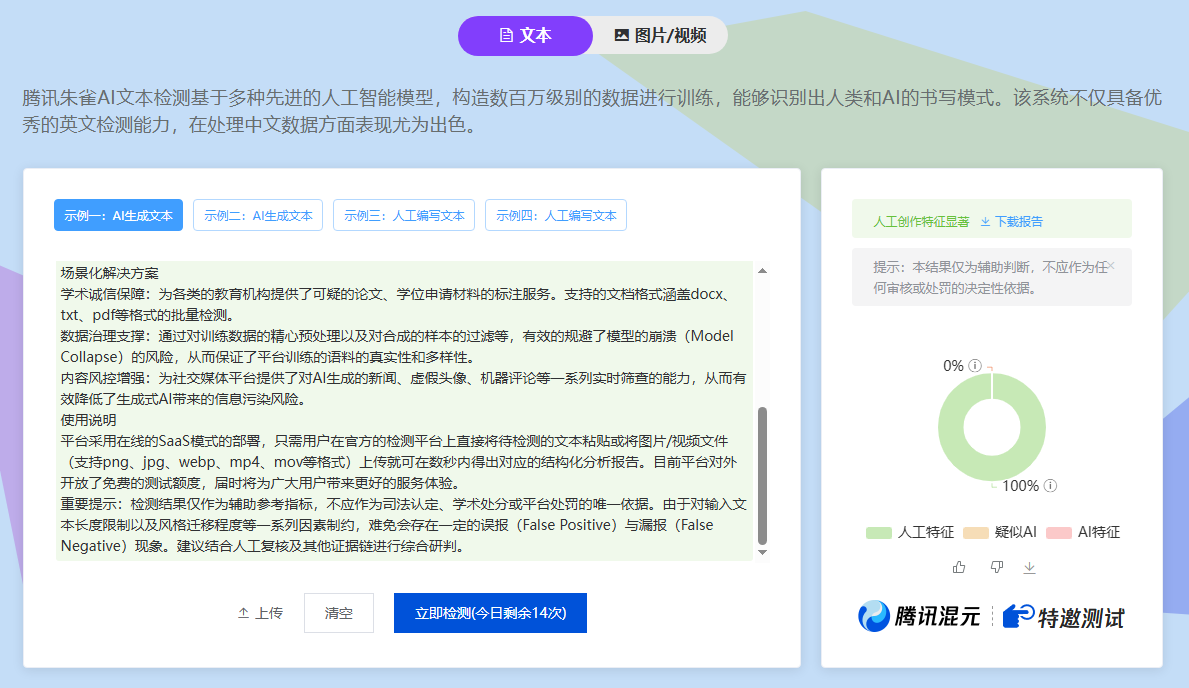The image size is (1189, 688).
Task: Select 示例三：人工编写文本
Action: coord(404,215)
